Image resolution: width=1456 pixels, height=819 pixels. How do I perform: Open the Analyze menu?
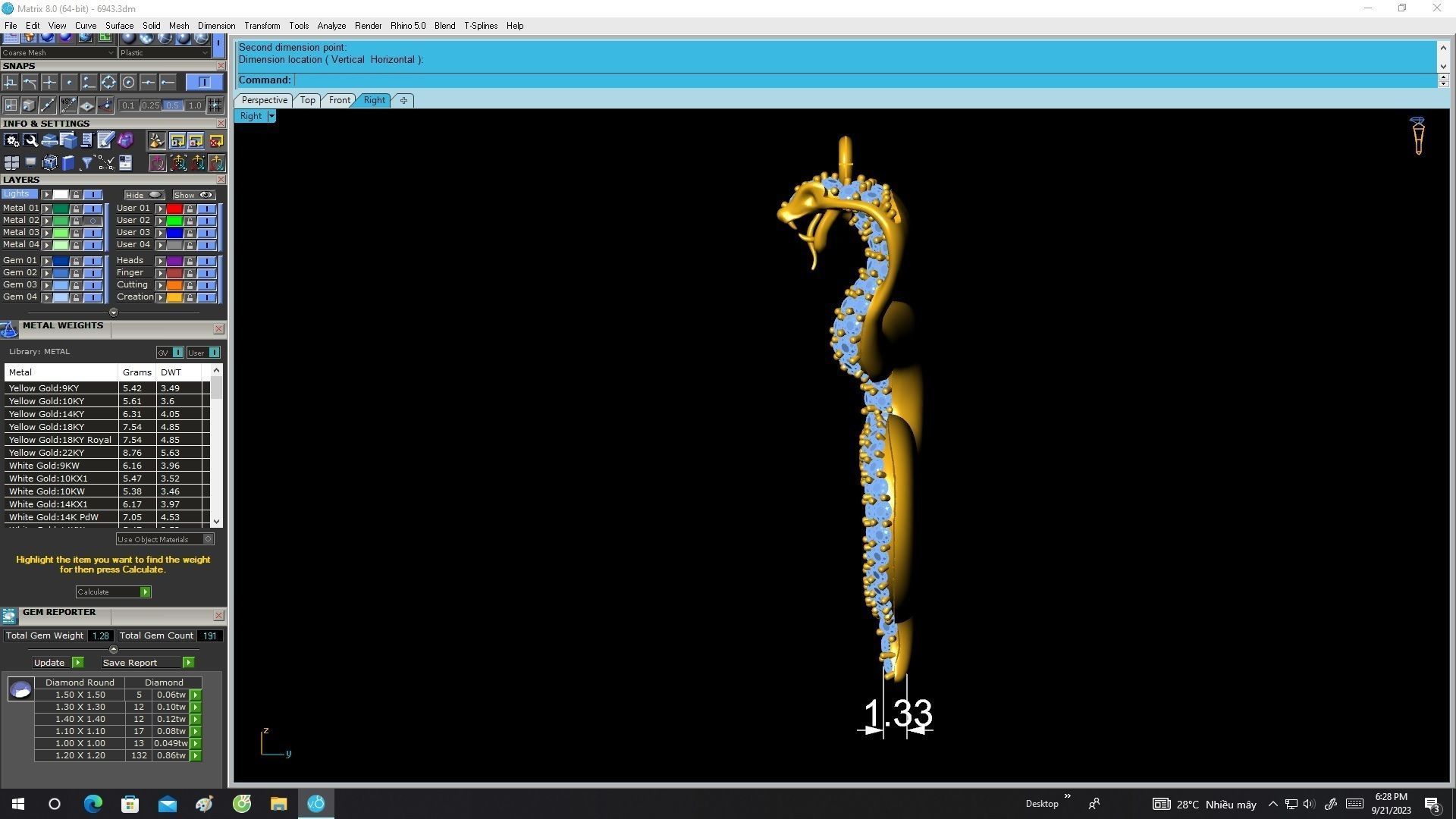(331, 26)
